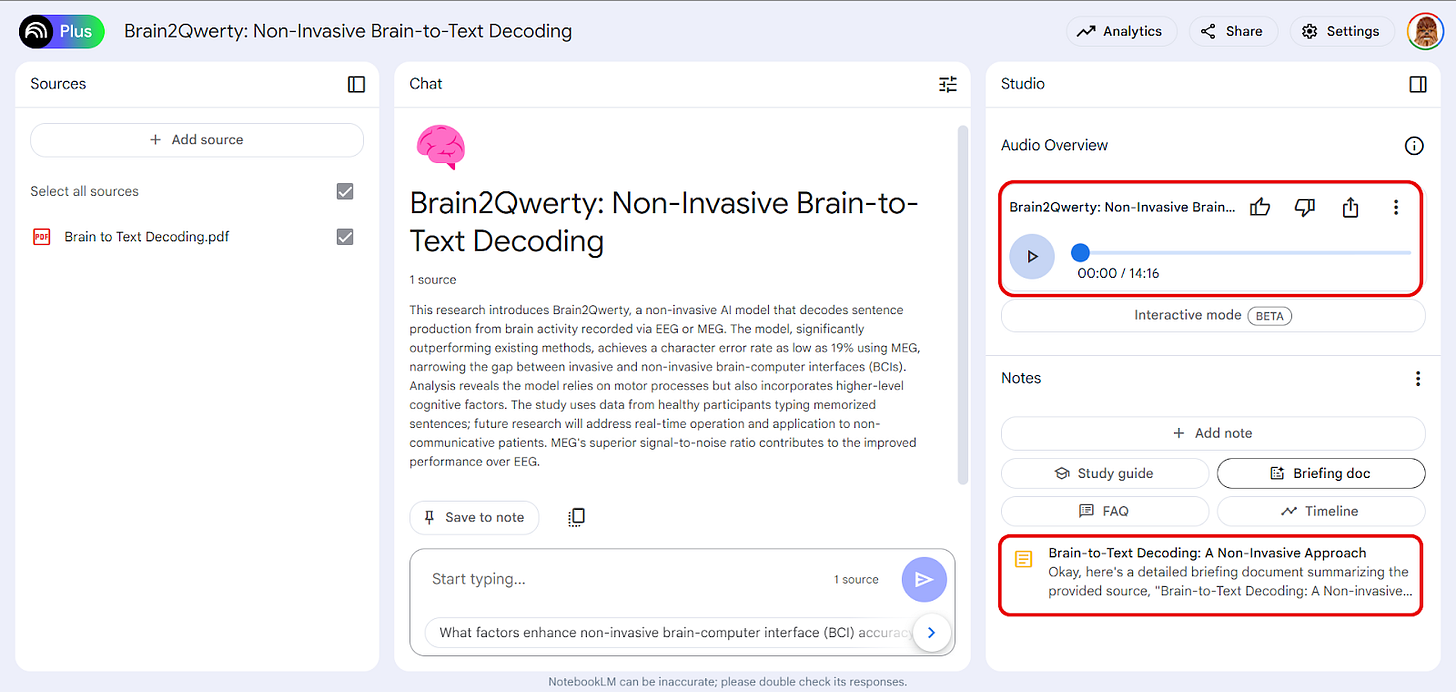1456x692 pixels.
Task: Open Brain to Text Decoding.pdf source
Action: (x=147, y=237)
